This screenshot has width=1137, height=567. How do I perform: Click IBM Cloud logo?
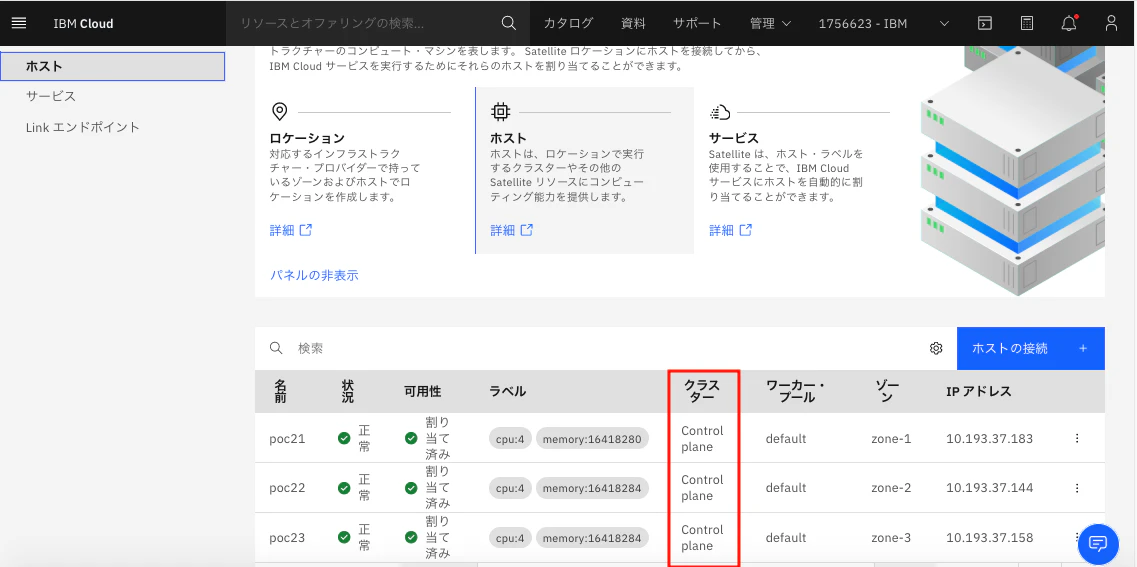click(83, 23)
